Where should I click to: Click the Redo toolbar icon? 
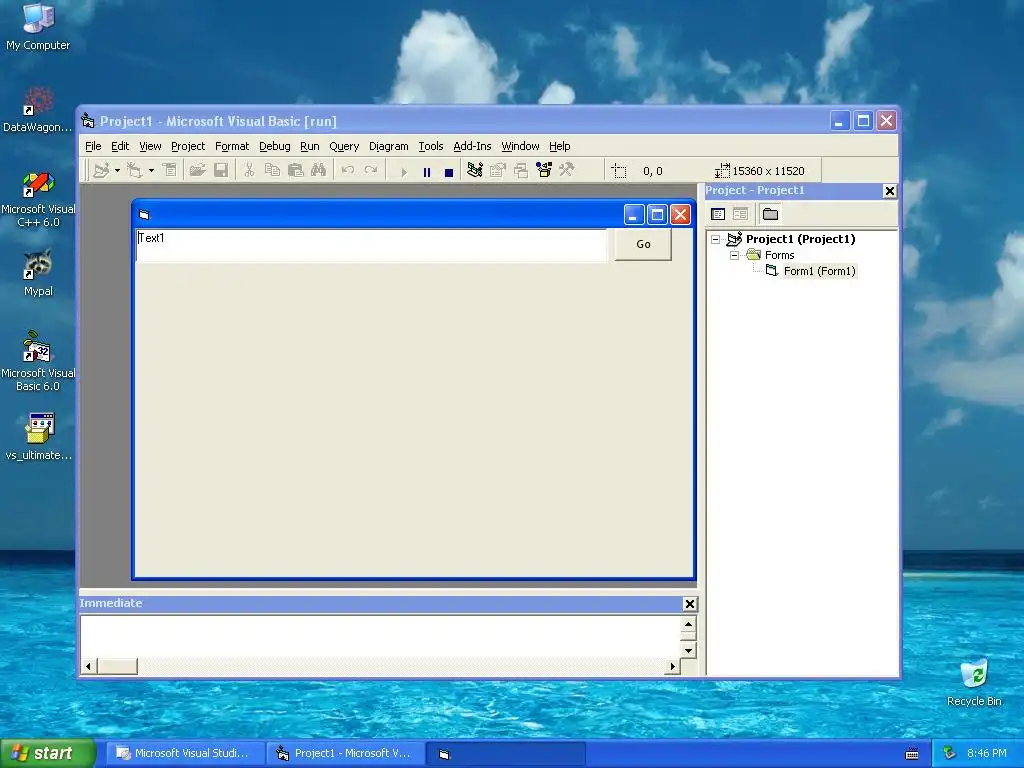click(x=371, y=171)
